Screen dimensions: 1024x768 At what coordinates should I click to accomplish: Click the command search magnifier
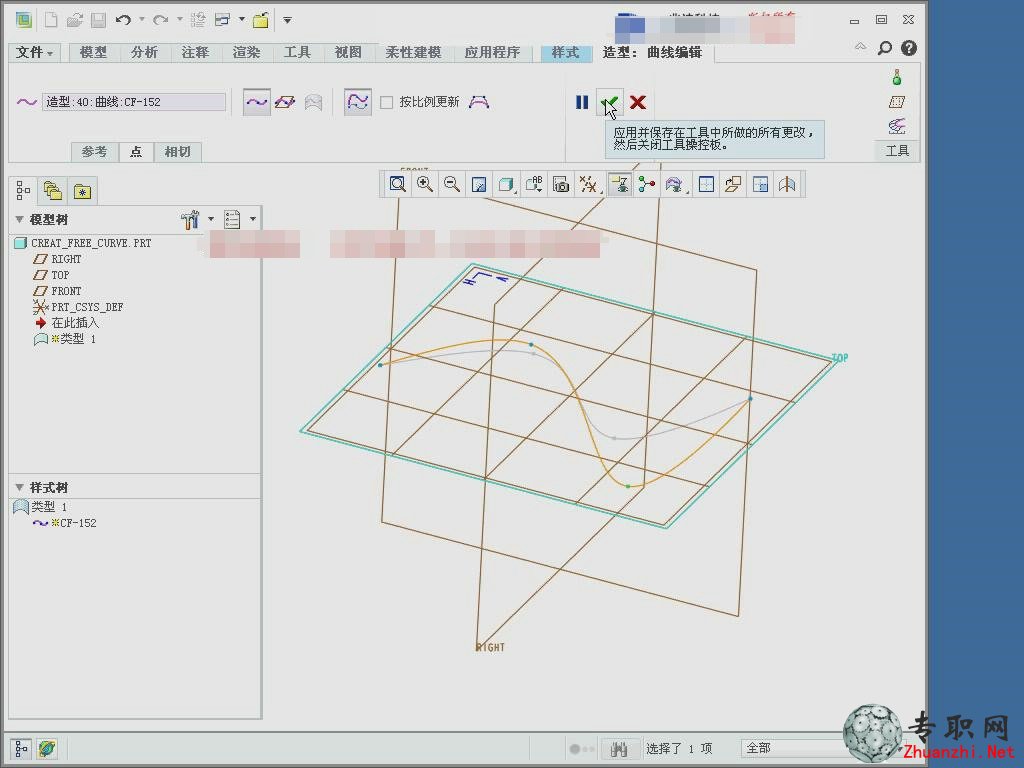click(885, 48)
